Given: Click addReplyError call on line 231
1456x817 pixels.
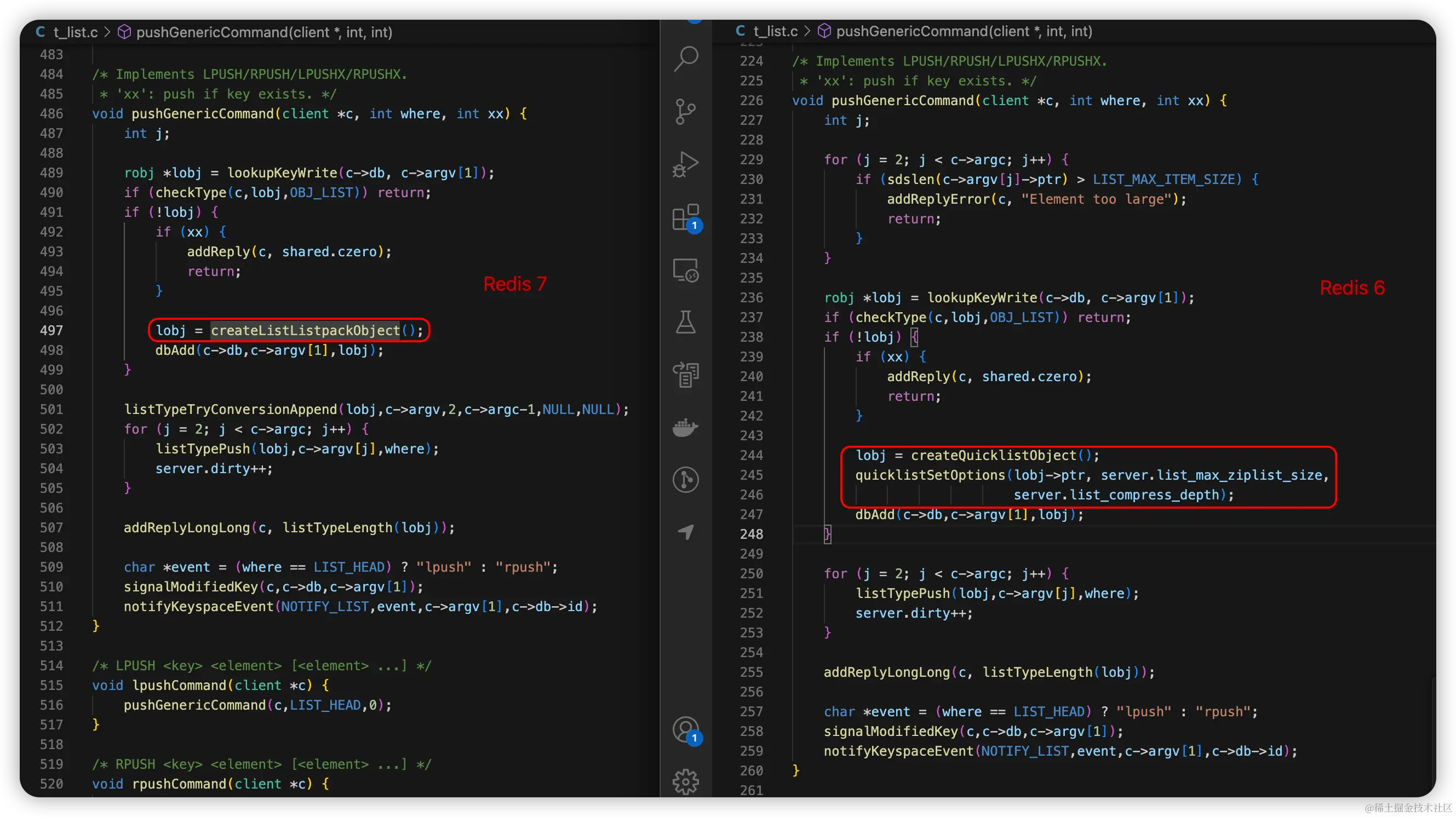Looking at the screenshot, I should tap(938, 199).
